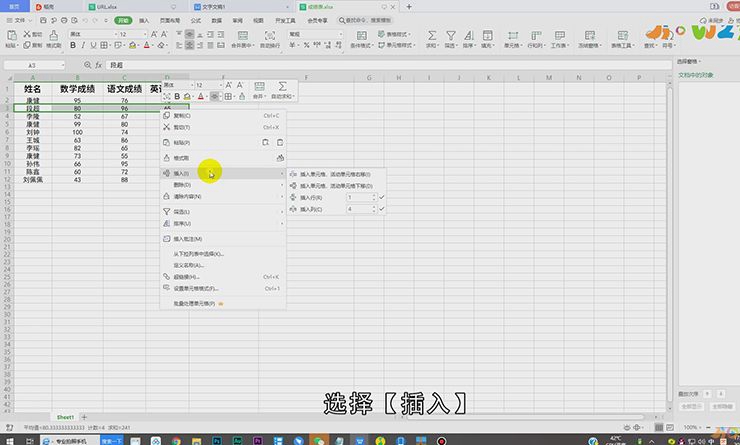740x445 pixels.
Task: Click the Sum sigma icon in the ribbon
Action: [432, 35]
